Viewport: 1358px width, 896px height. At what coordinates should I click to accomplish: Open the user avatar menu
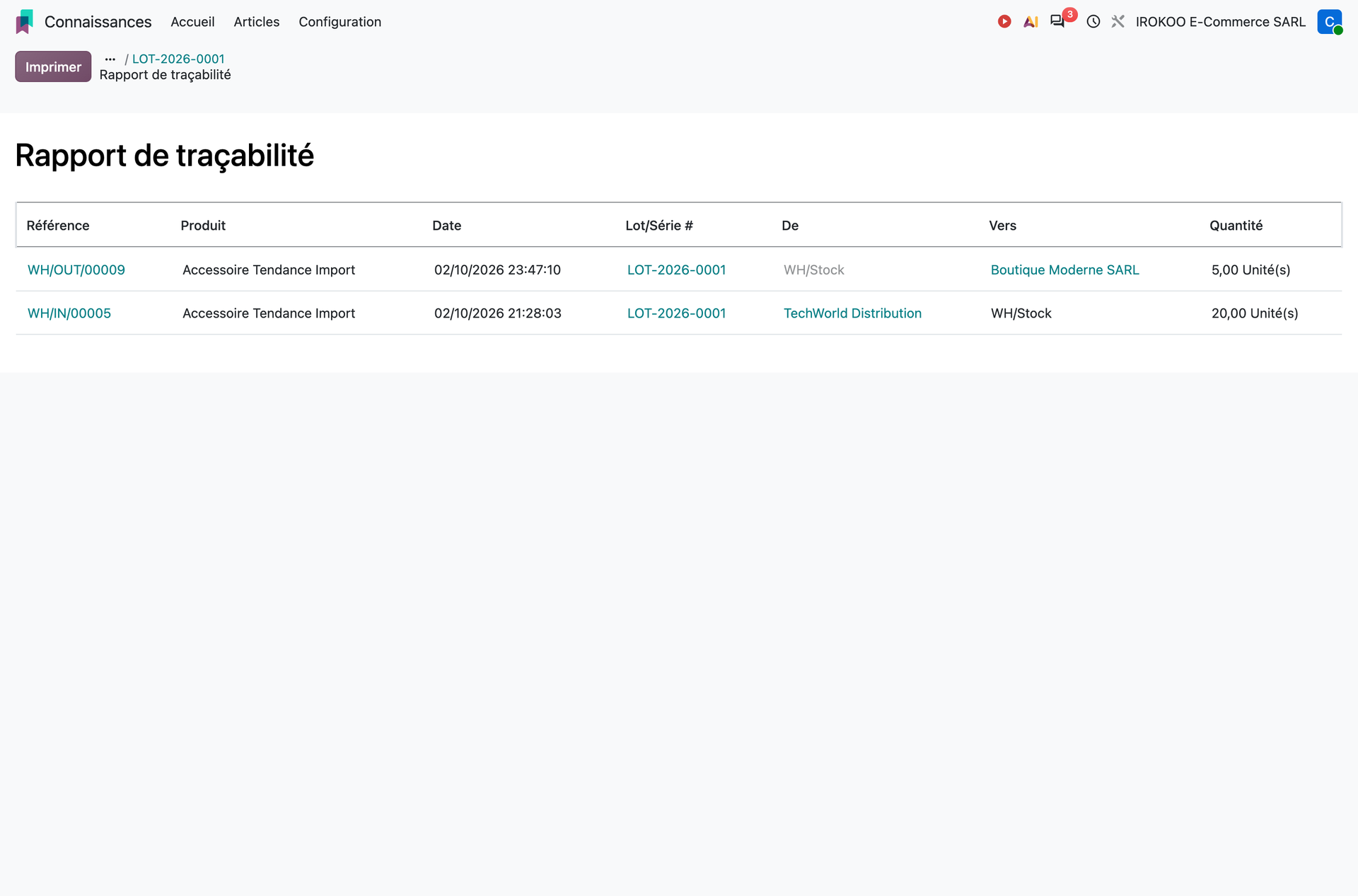(x=1330, y=22)
